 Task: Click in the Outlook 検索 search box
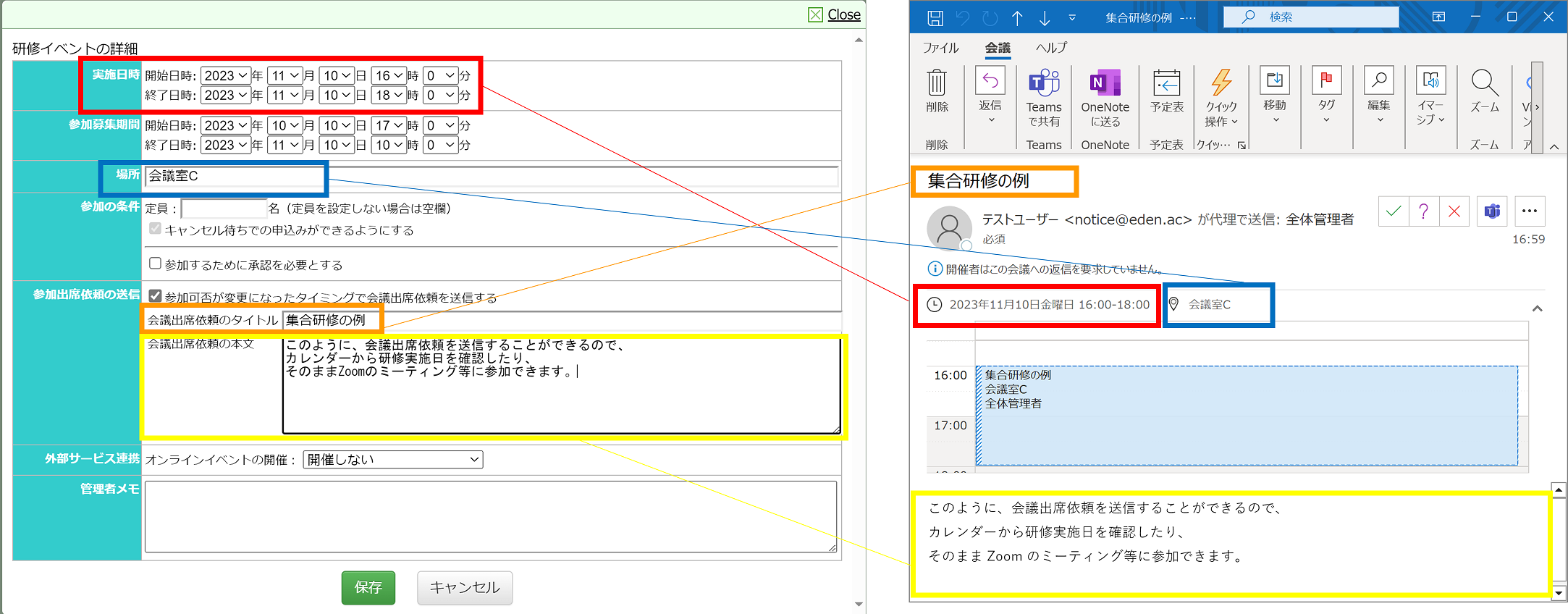(x=1311, y=17)
